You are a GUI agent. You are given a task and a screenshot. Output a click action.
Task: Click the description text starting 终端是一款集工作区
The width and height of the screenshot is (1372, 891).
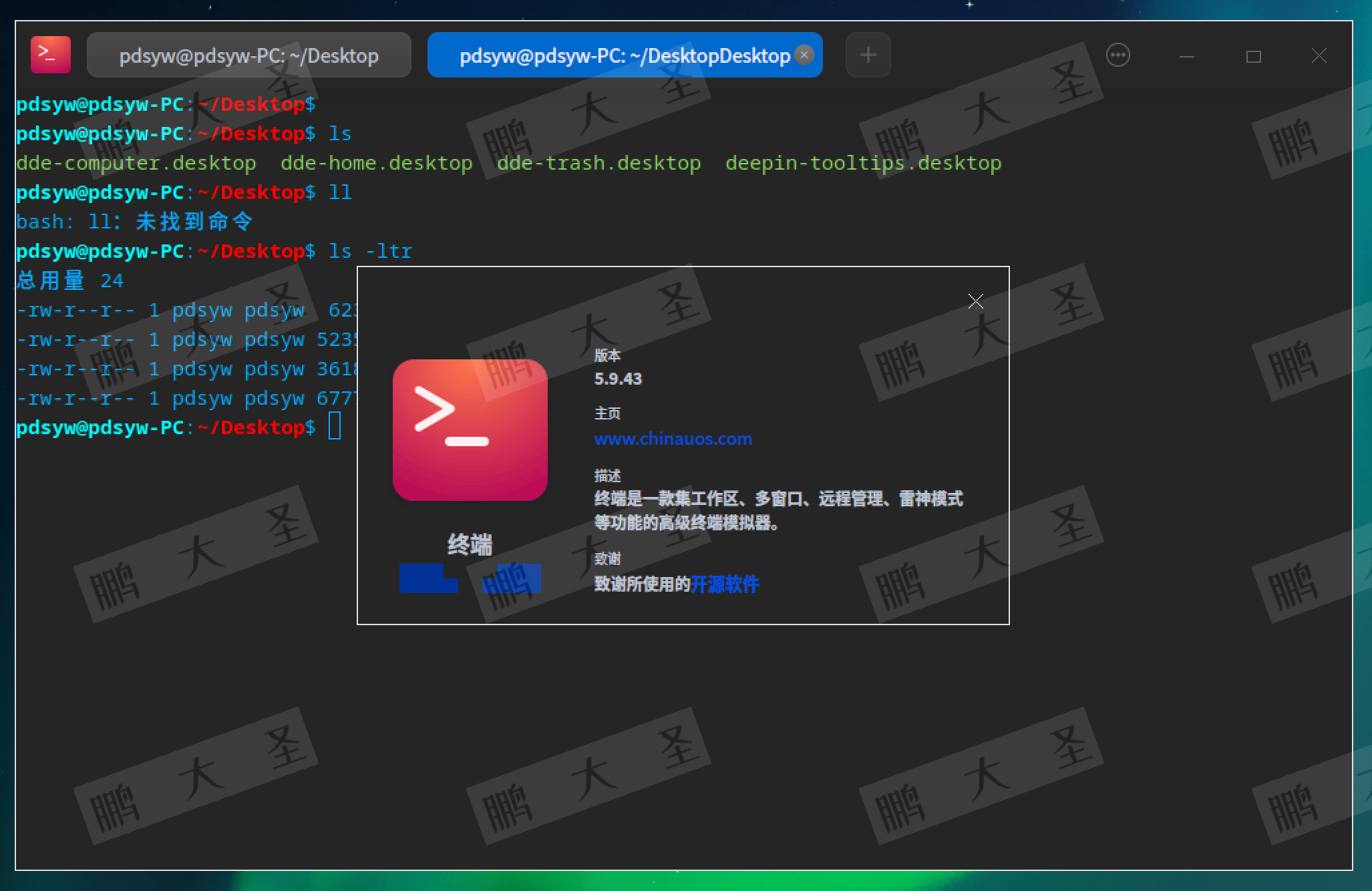tap(778, 511)
